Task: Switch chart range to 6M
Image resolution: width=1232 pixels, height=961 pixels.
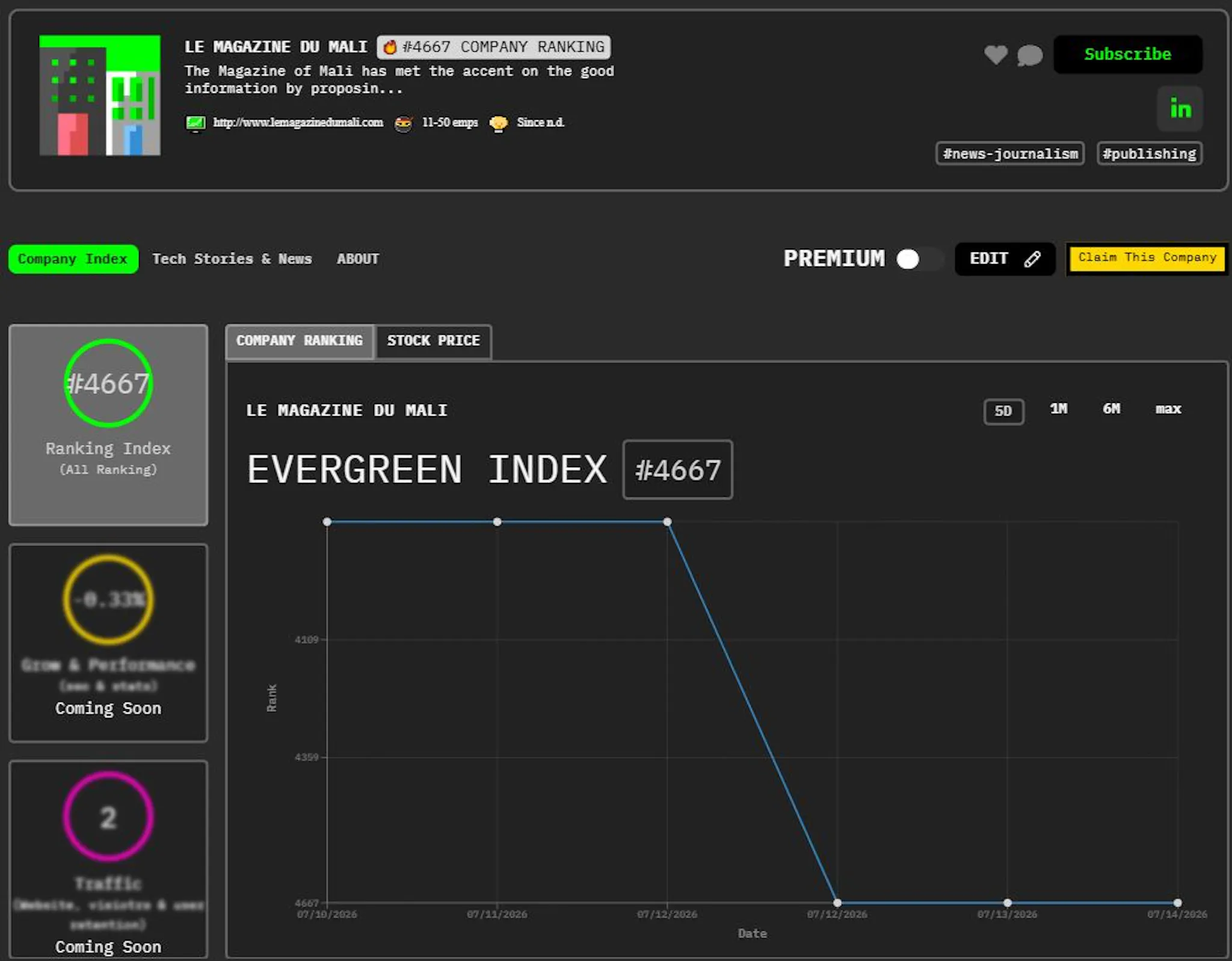Action: (x=1111, y=409)
